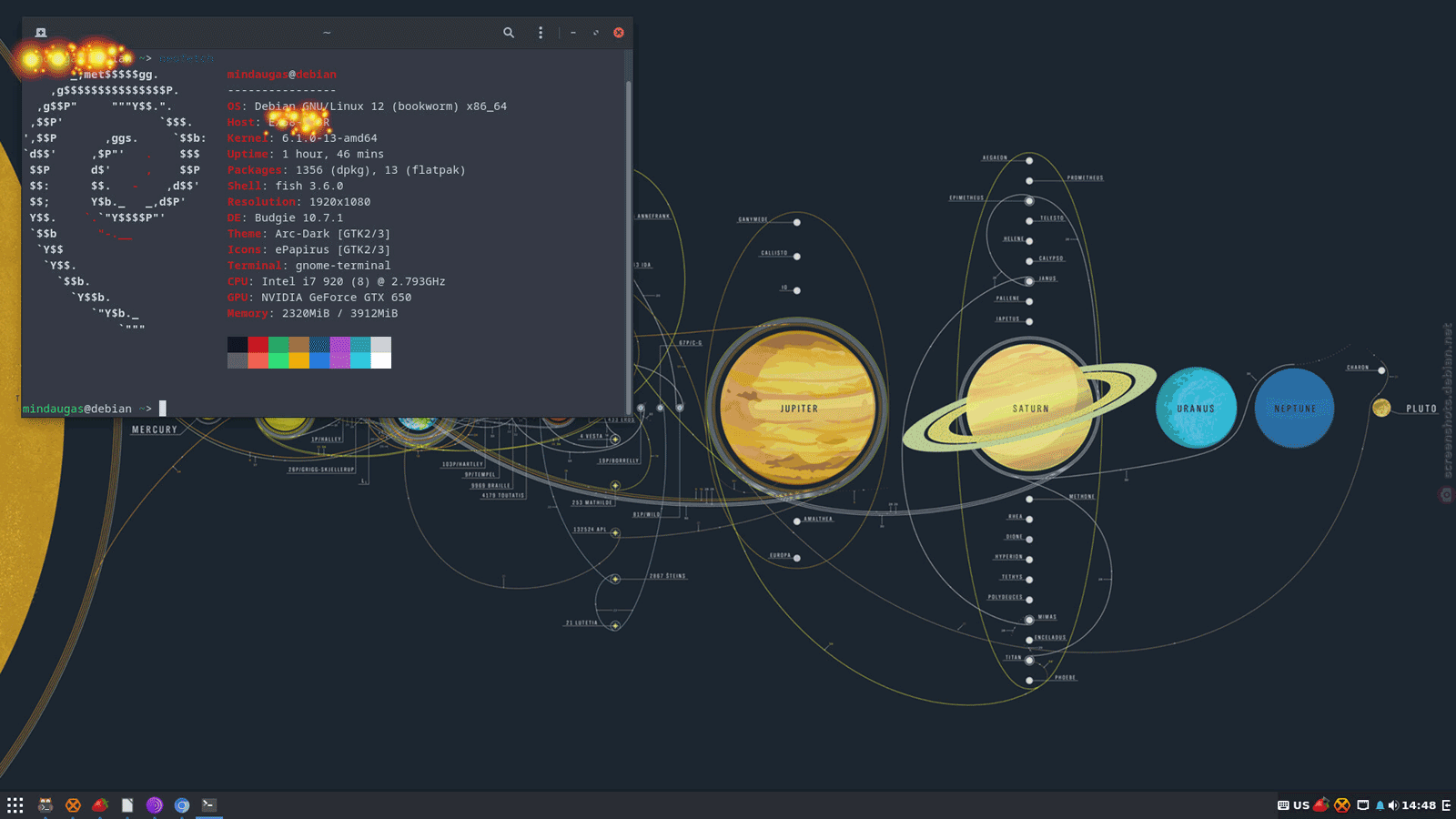Click the red color block in neofetch
1456x819 pixels.
pyautogui.click(x=258, y=344)
